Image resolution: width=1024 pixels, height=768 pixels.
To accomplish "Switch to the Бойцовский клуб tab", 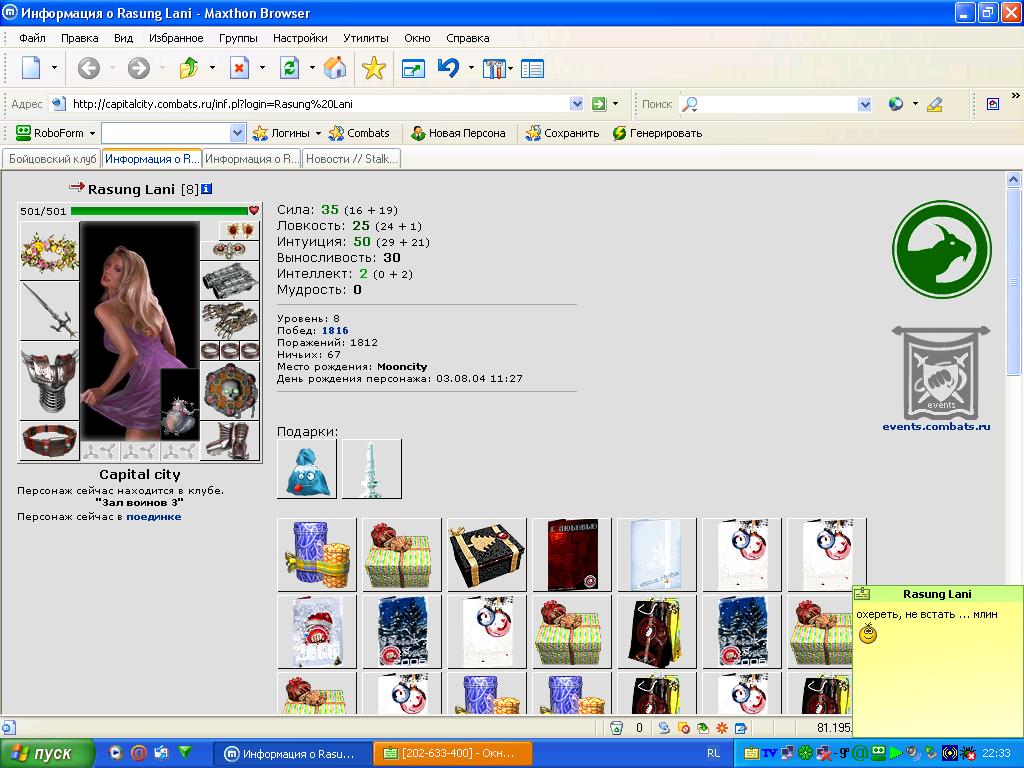I will coord(52,159).
